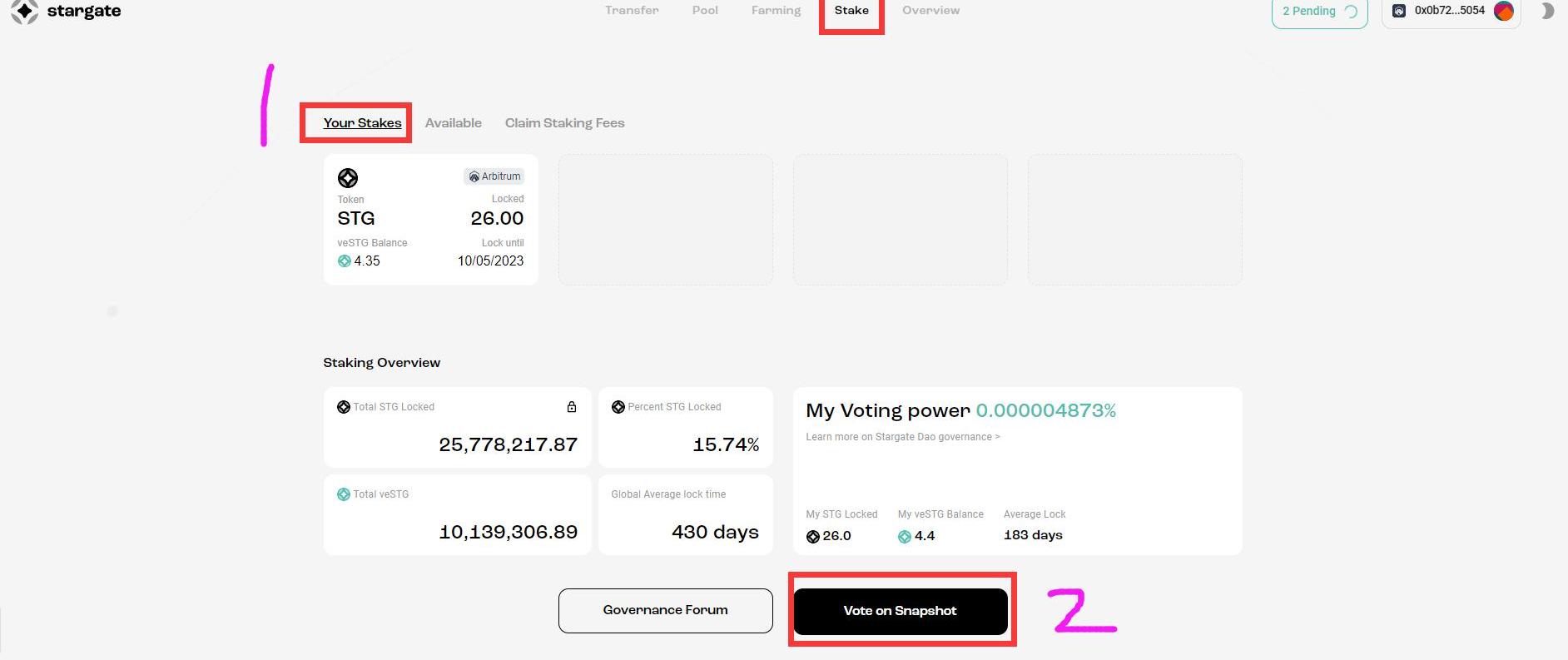This screenshot has height=660, width=1568.
Task: Click the Arbitrum network badge
Action: tap(494, 176)
